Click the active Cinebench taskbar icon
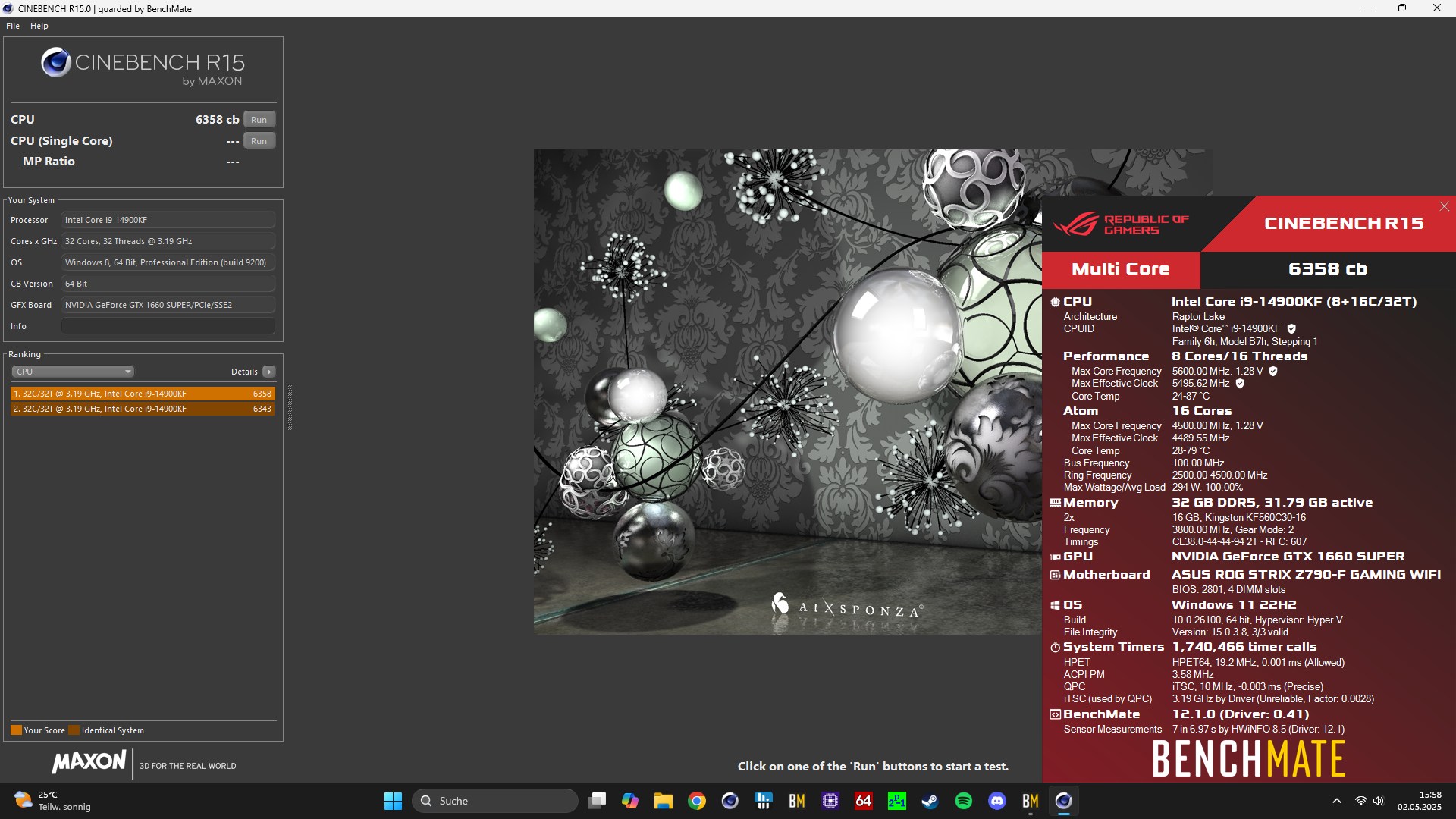1456x819 pixels. (x=1064, y=801)
